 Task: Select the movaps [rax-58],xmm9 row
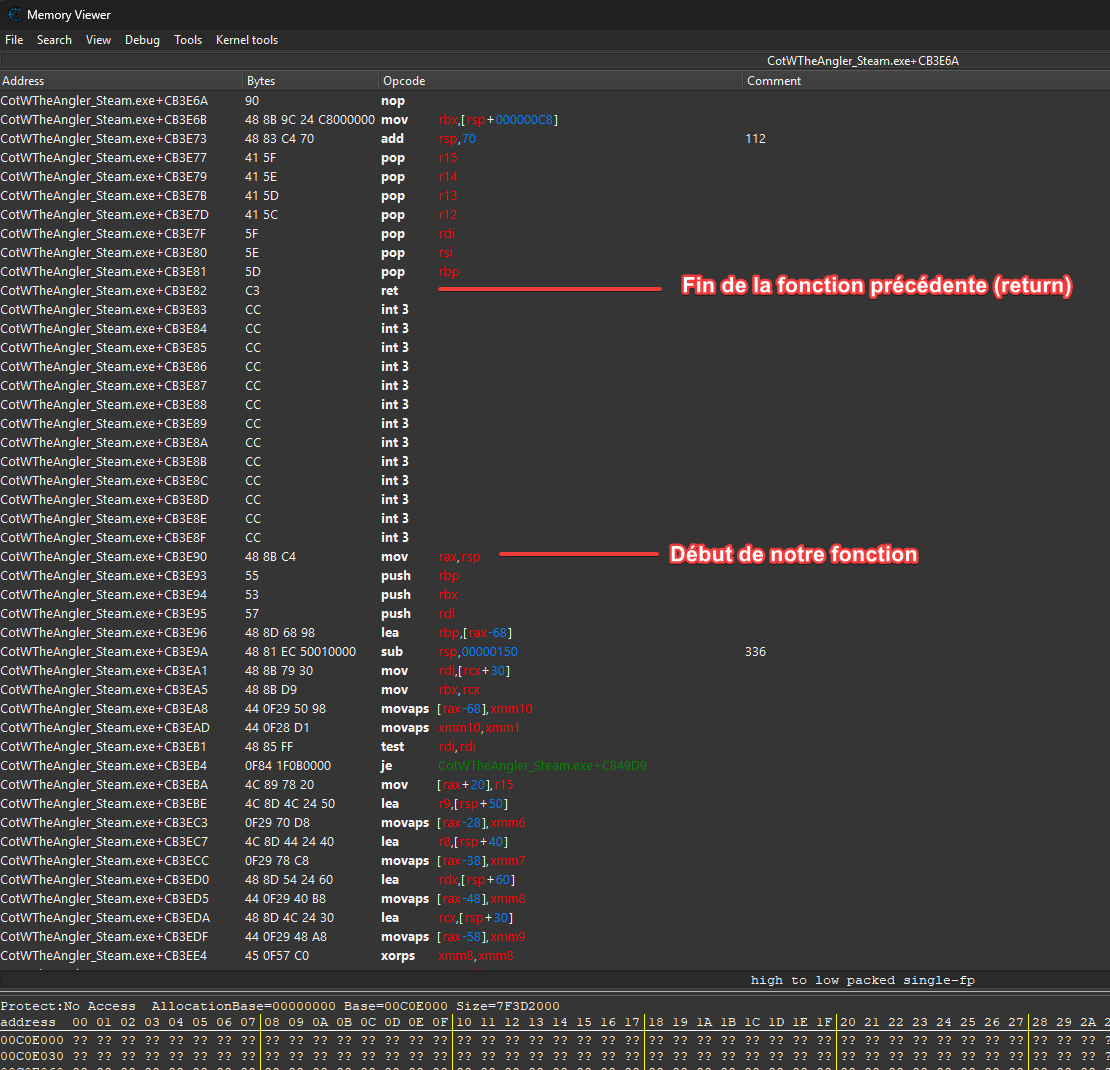tap(555, 937)
